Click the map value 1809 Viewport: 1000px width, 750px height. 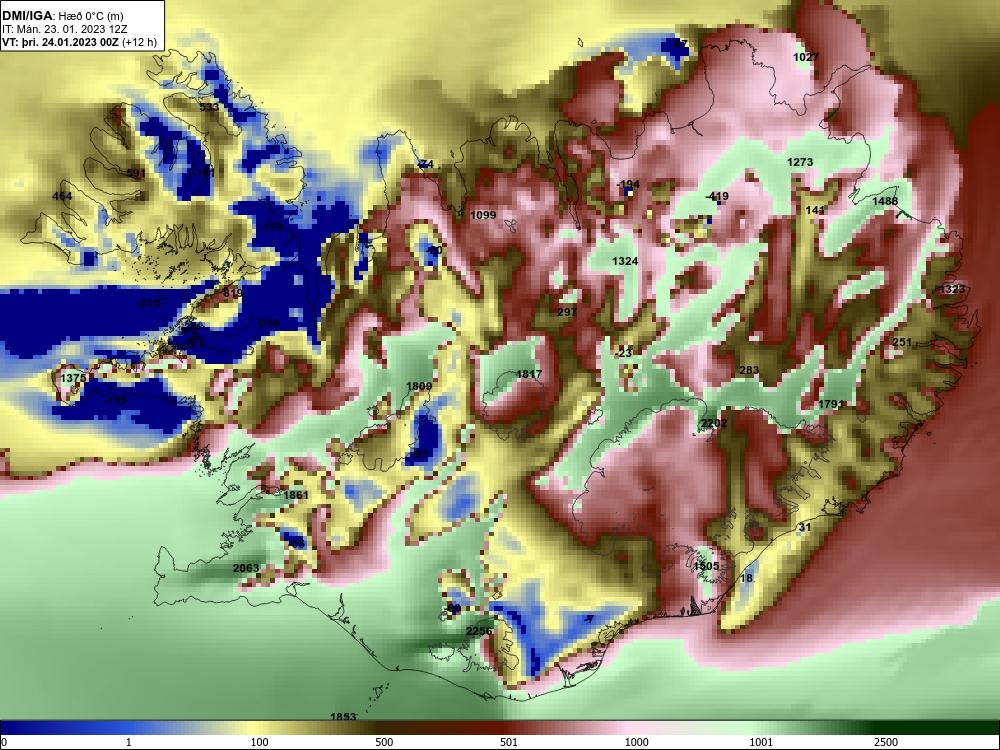point(419,386)
